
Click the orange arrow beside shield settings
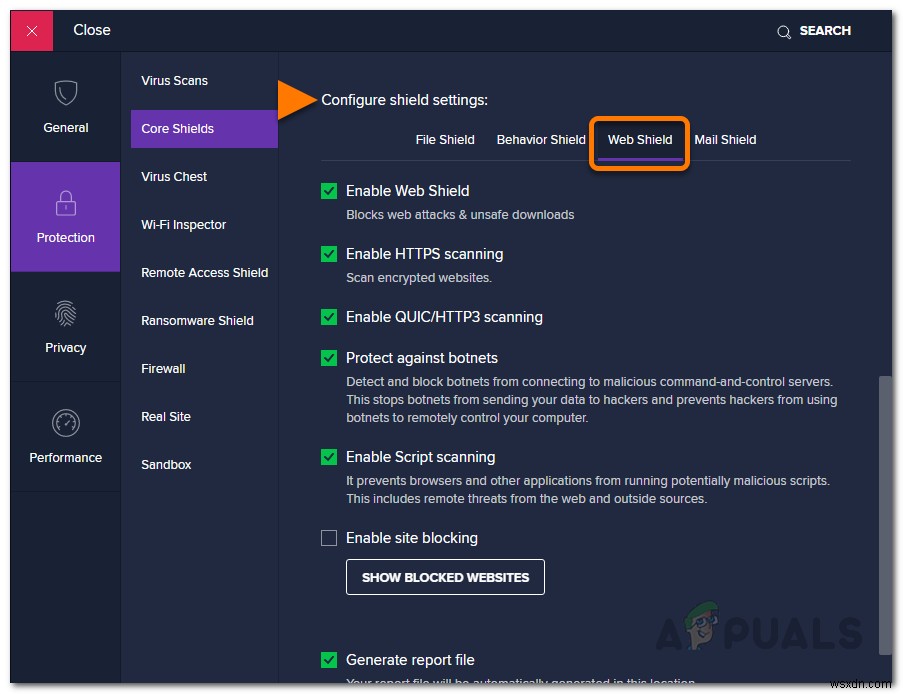click(x=296, y=99)
